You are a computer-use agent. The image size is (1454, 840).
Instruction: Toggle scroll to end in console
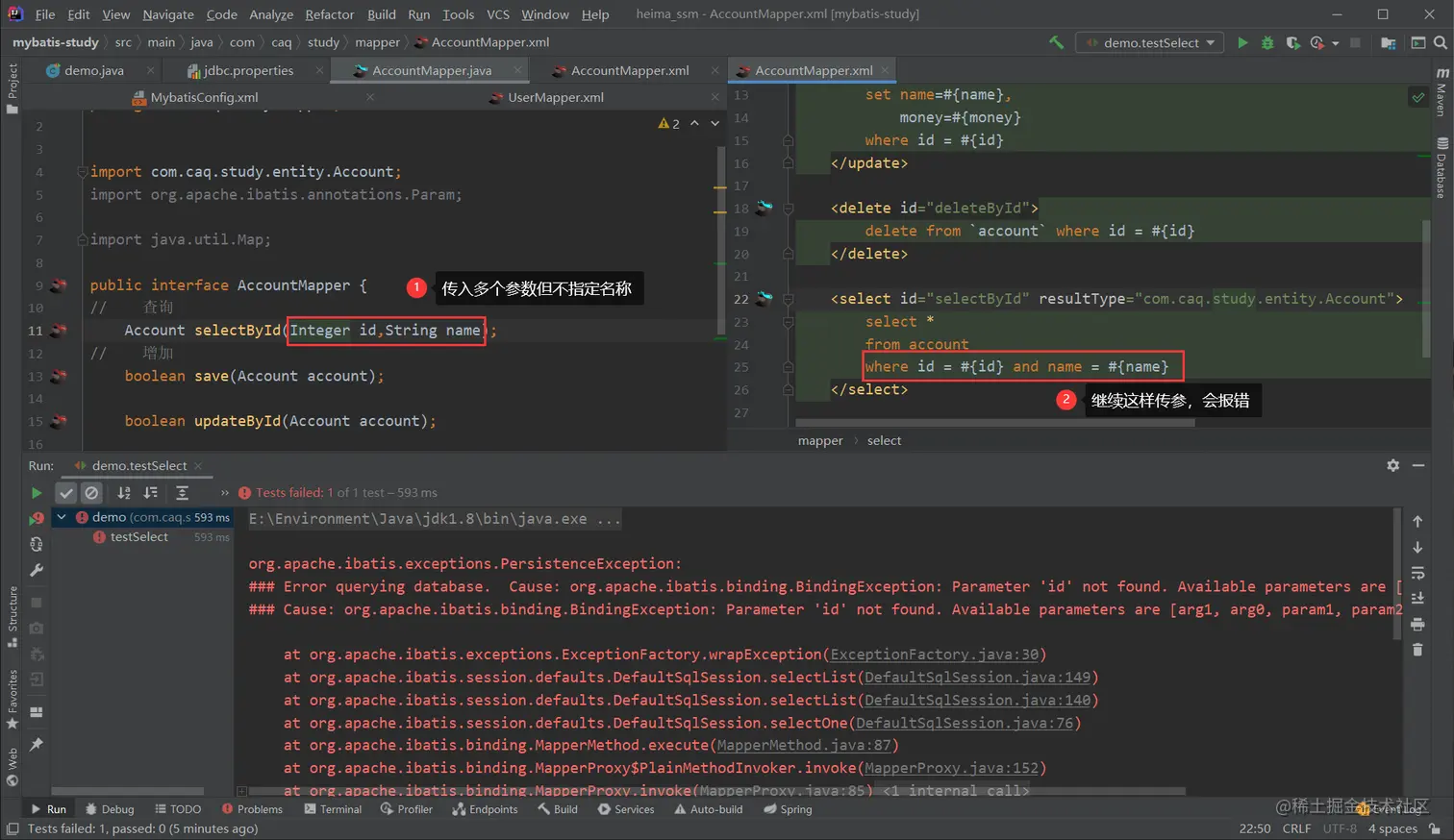click(x=1417, y=599)
